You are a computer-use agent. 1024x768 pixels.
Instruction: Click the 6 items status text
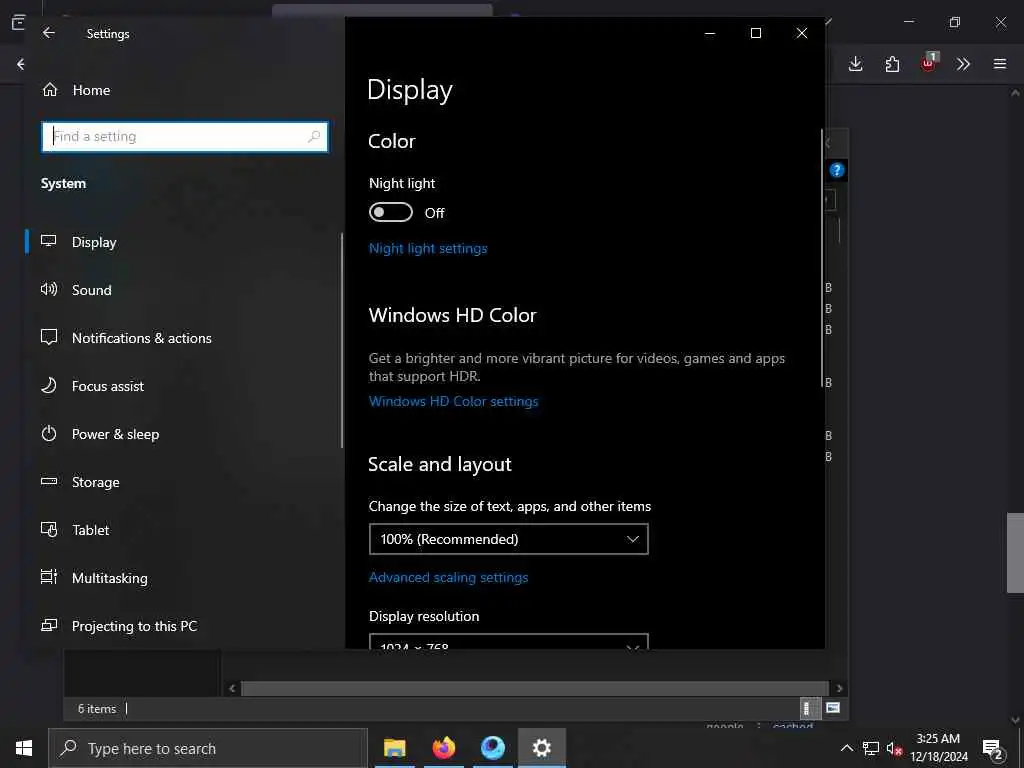pos(97,709)
